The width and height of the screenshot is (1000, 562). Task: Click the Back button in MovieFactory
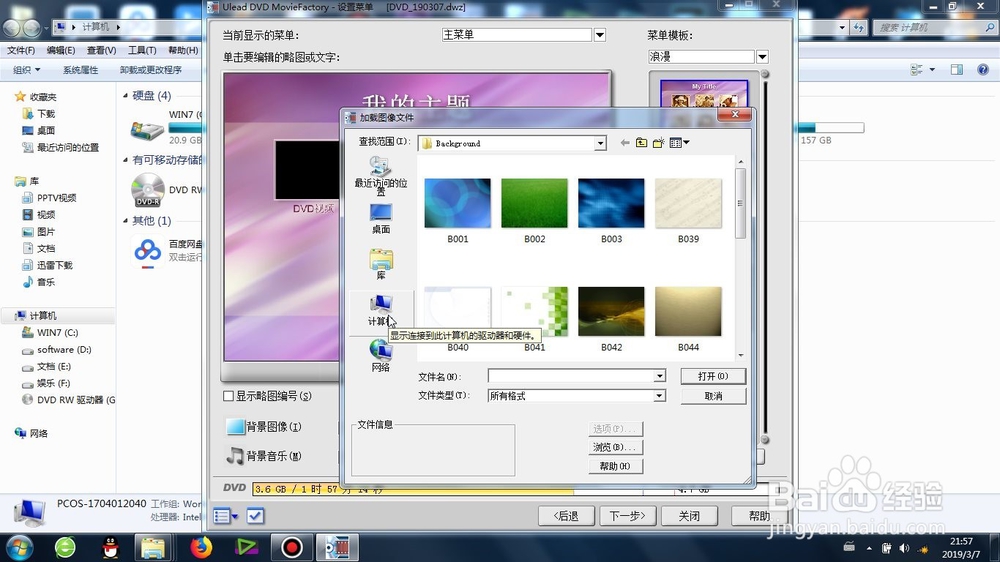tap(566, 515)
